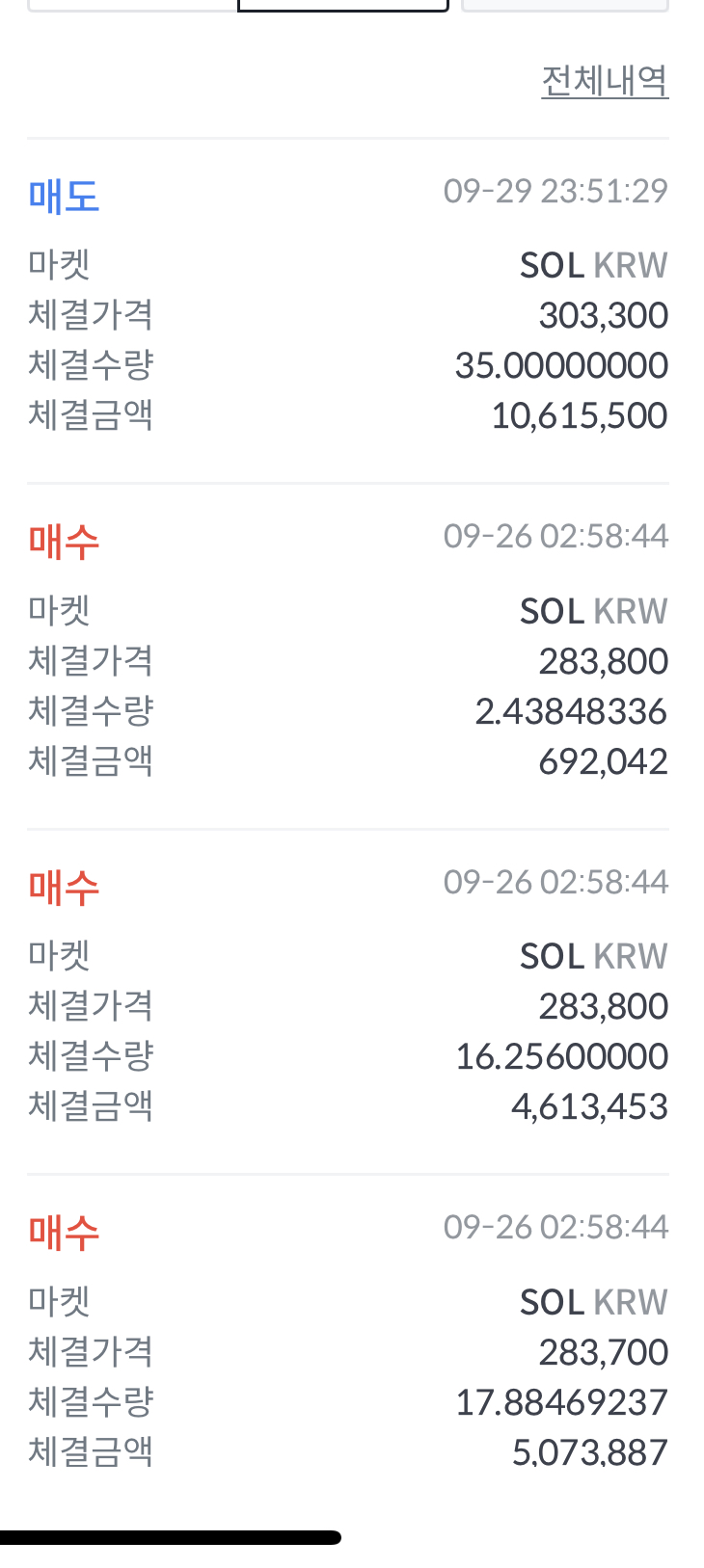Tap the 692,042 executed amount
704x1568 pixels.
603,761
